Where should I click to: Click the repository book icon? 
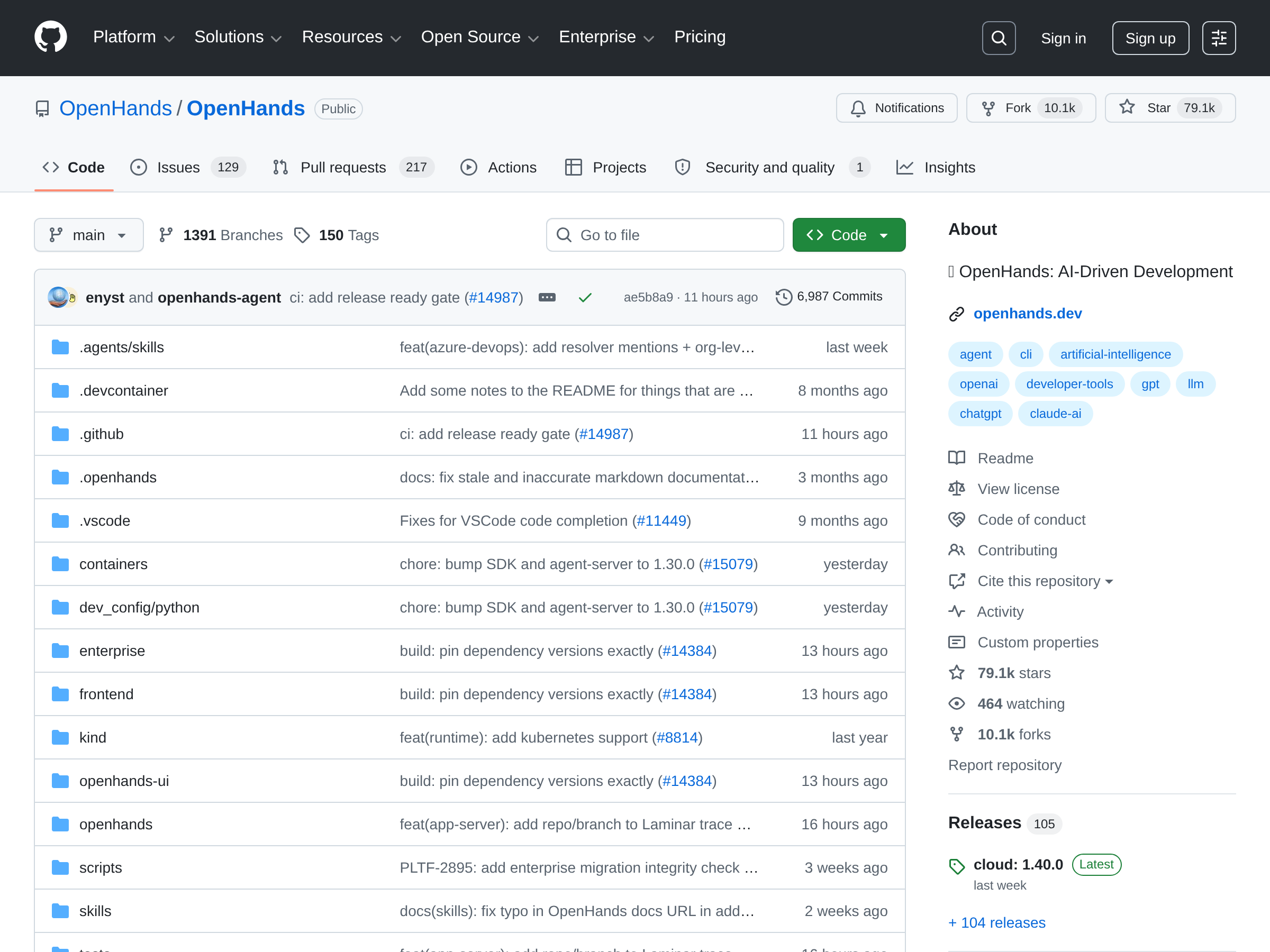(42, 108)
